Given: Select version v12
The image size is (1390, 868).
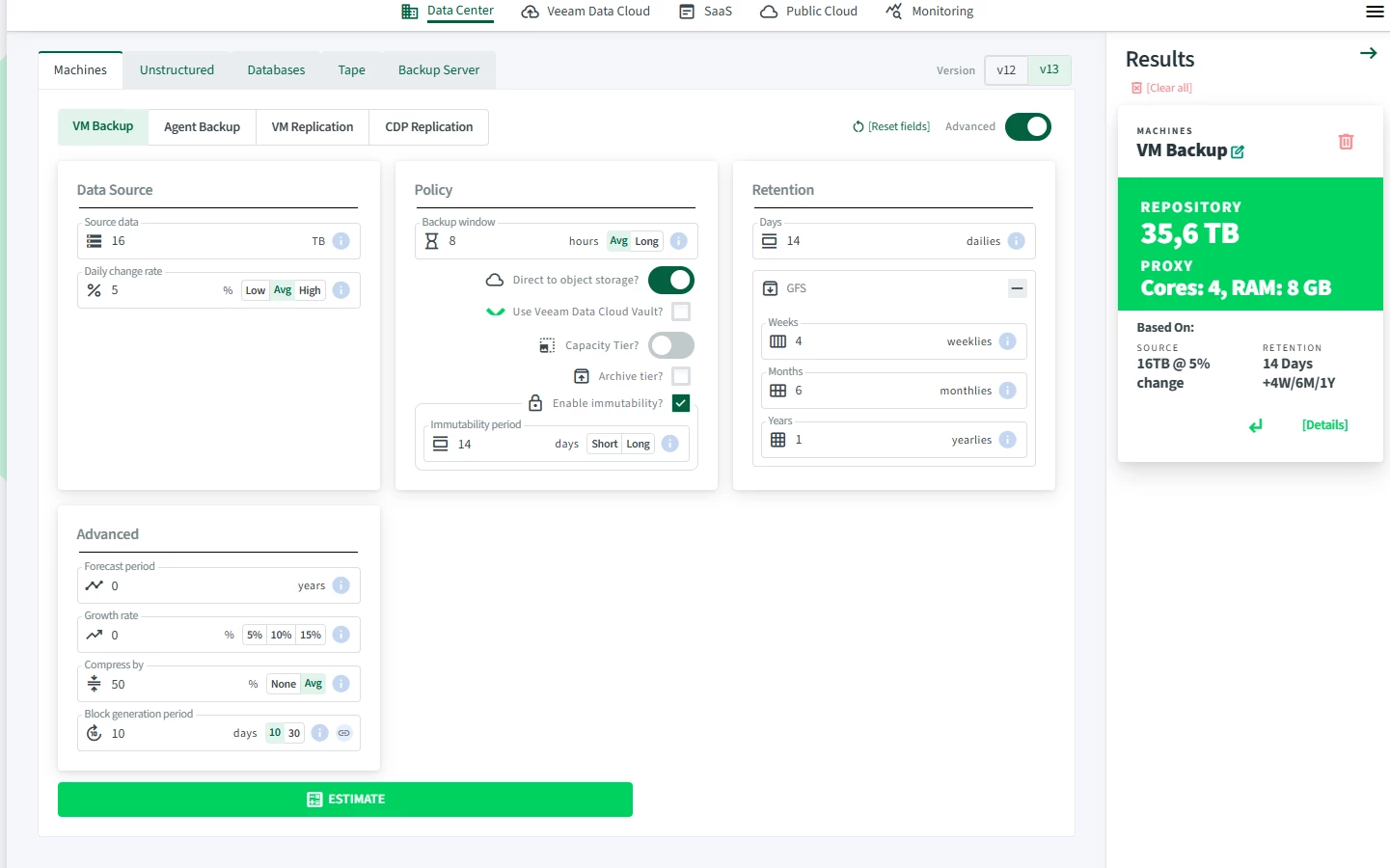Looking at the screenshot, I should click(x=1006, y=70).
